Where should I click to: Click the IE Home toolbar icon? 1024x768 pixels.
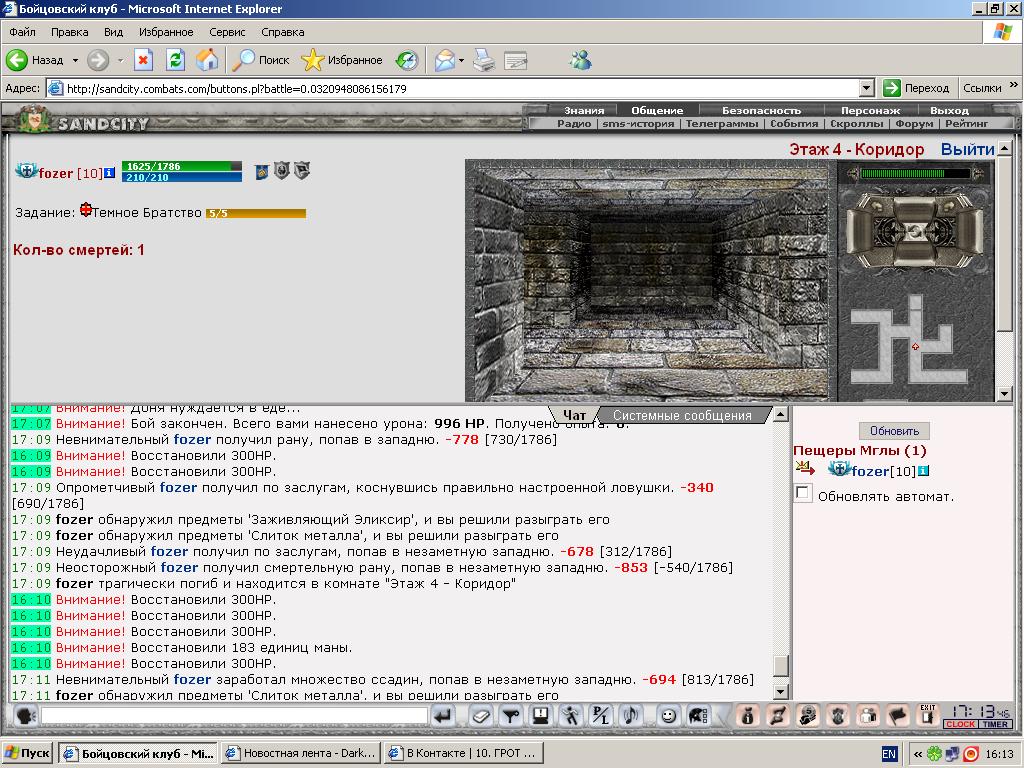click(x=207, y=60)
